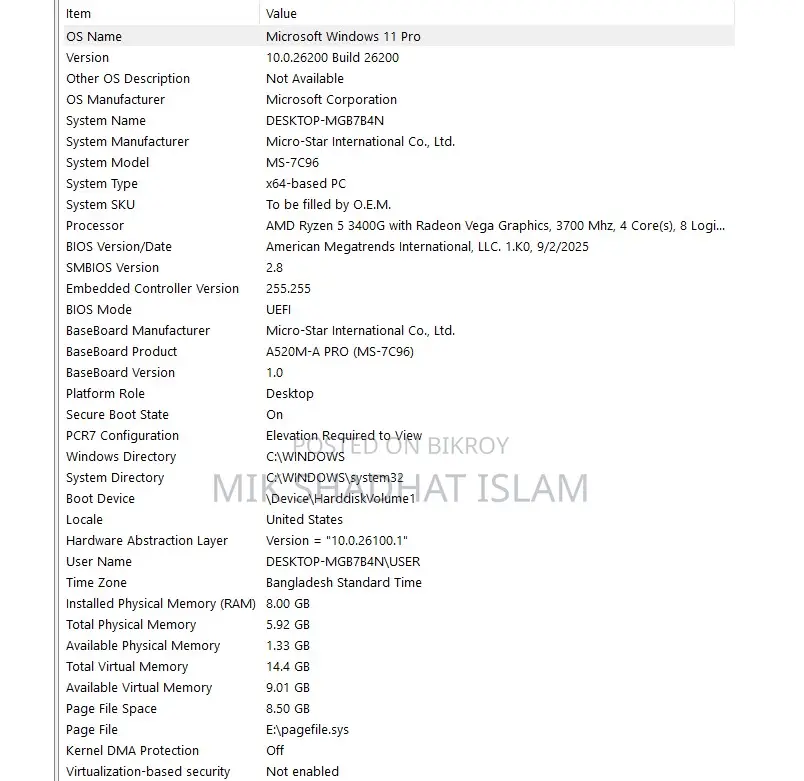Select the Boot Device row
The image size is (804, 781).
pyautogui.click(x=399, y=499)
